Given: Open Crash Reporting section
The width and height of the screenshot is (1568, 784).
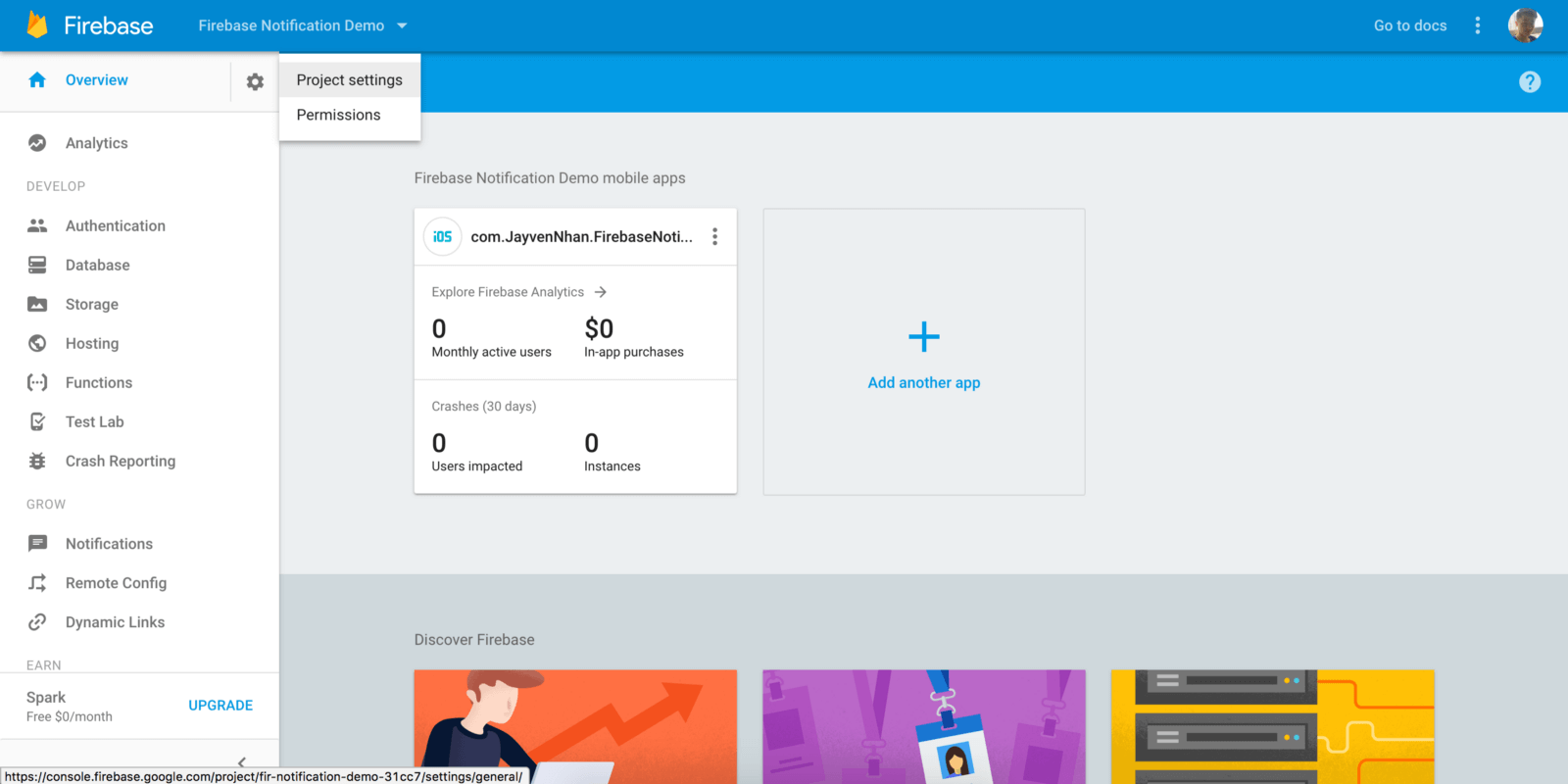Looking at the screenshot, I should click(x=121, y=461).
